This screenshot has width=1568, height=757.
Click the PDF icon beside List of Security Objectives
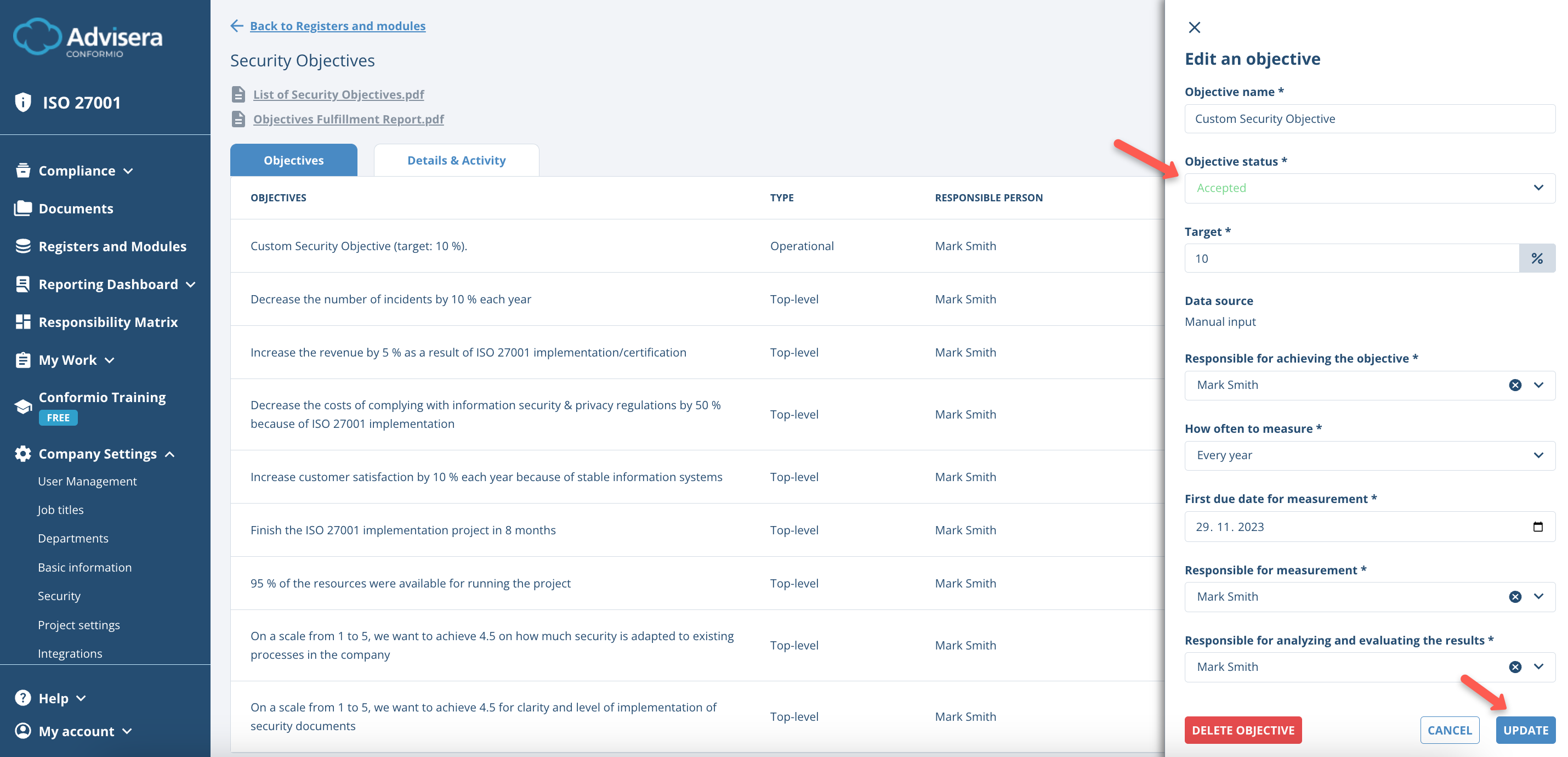pyautogui.click(x=238, y=94)
